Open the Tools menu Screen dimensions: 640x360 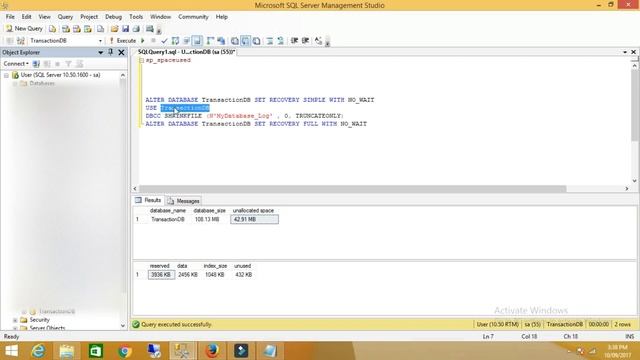136,17
